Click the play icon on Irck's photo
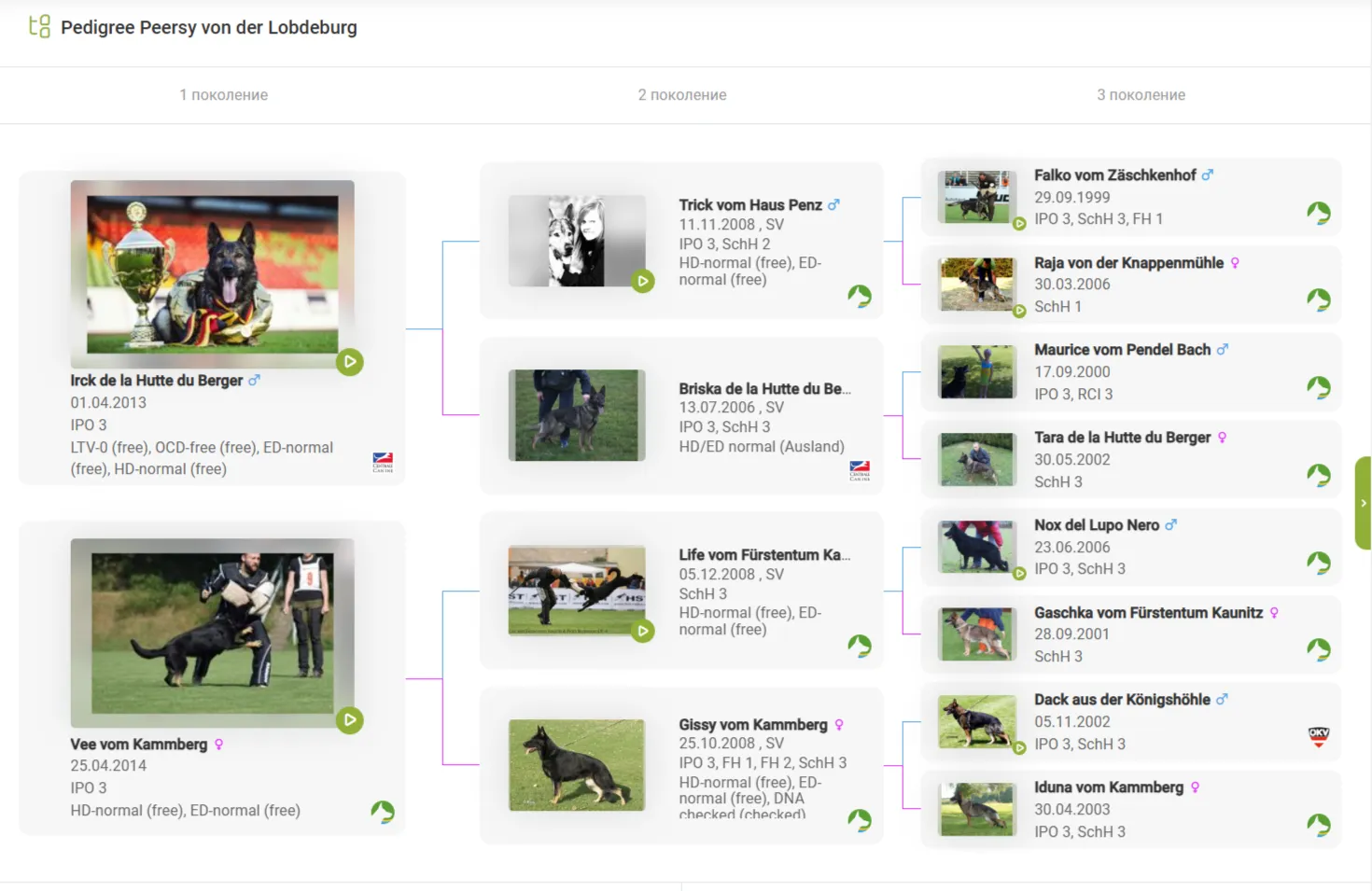This screenshot has width=1372, height=891. tap(350, 362)
